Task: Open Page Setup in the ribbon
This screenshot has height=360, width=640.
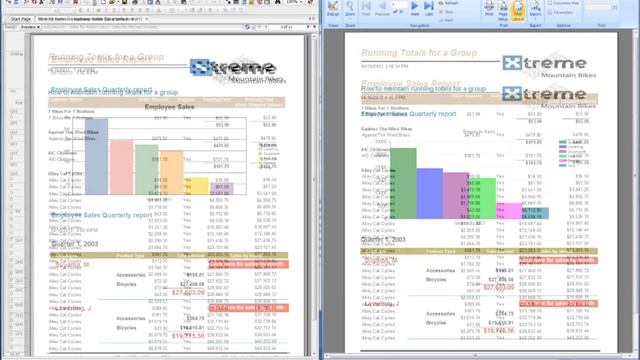Action: pyautogui.click(x=503, y=10)
